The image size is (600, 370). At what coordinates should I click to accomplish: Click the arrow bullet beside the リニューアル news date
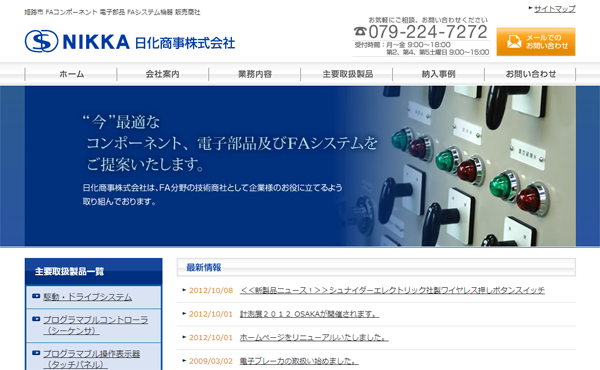pos(184,337)
